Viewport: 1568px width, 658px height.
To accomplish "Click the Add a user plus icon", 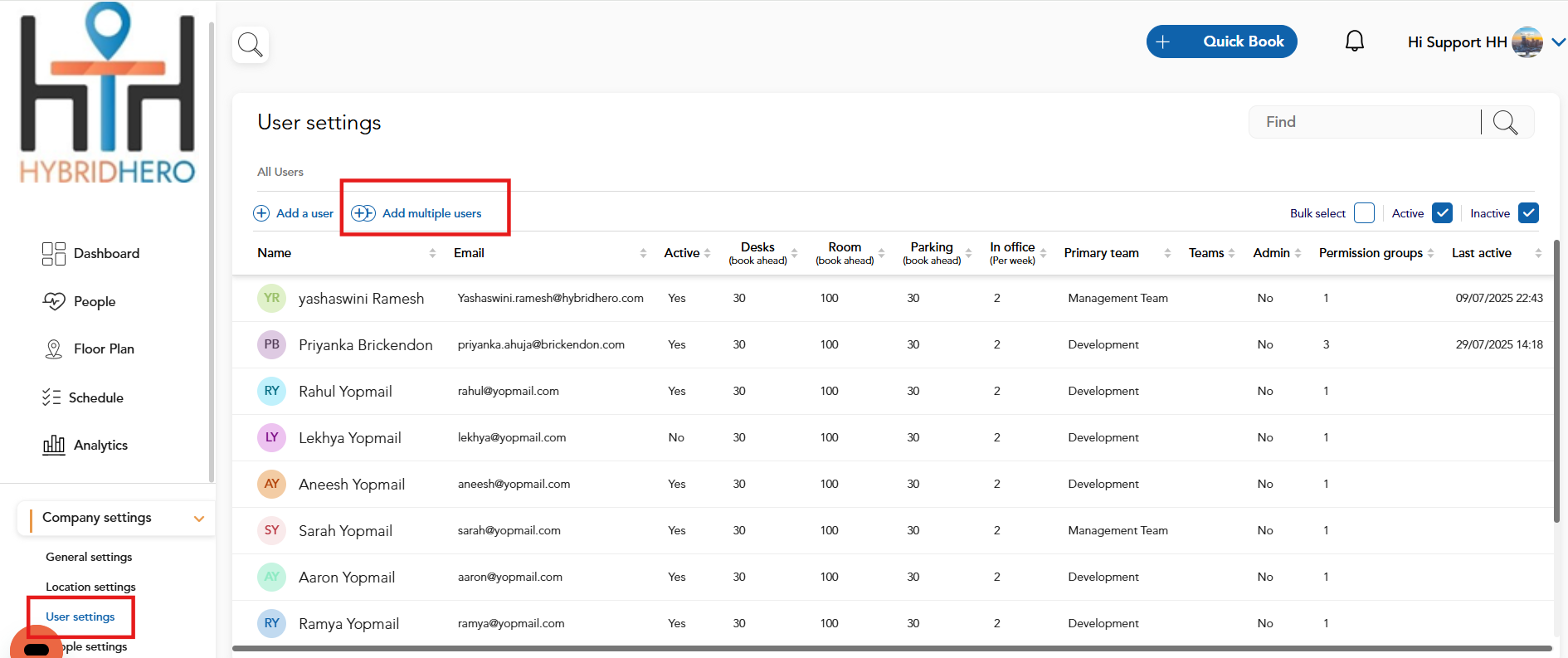I will [261, 213].
